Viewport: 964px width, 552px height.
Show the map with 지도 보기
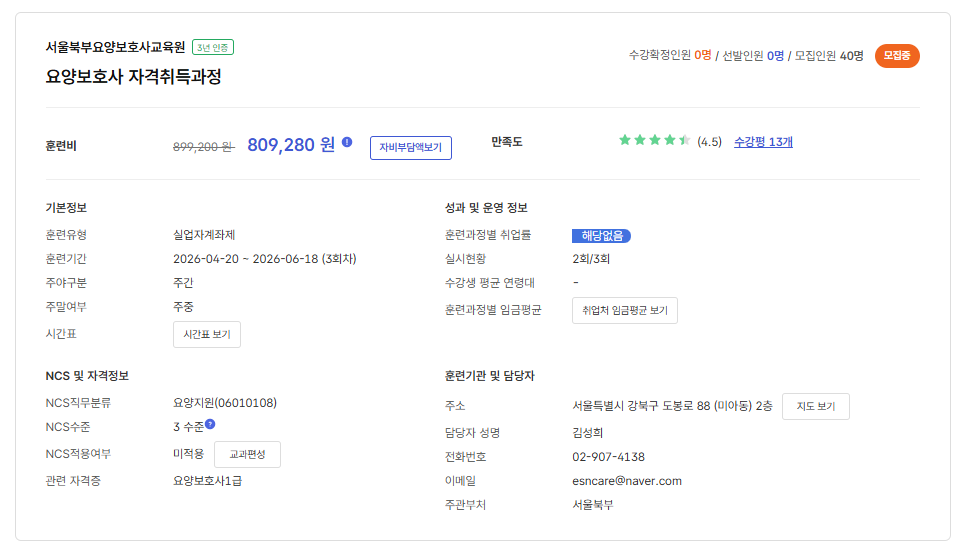(815, 407)
